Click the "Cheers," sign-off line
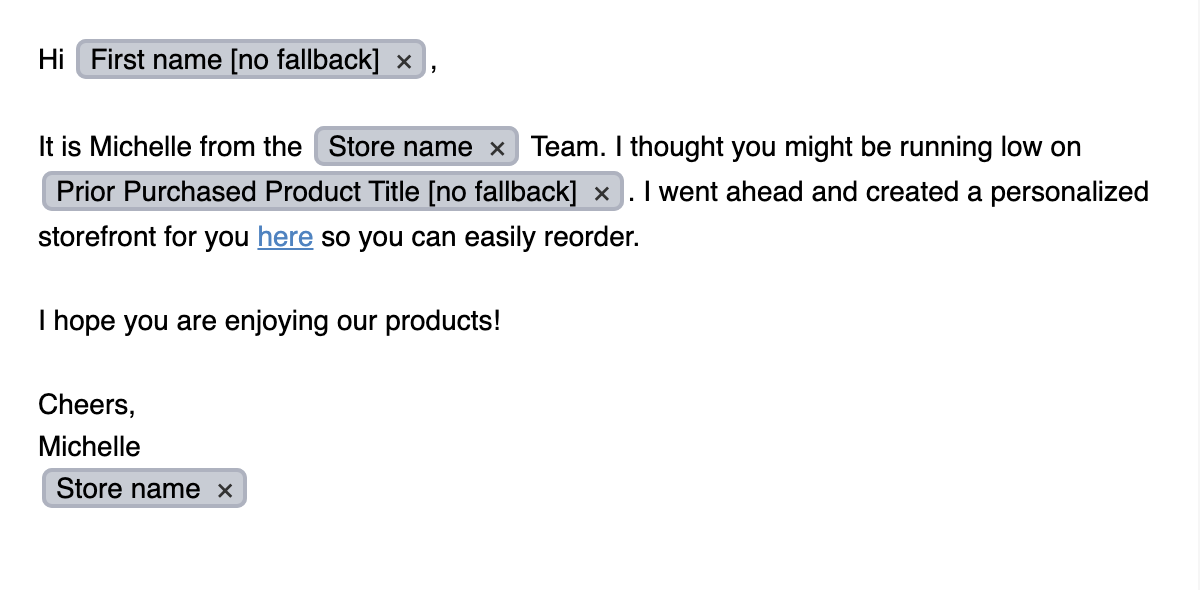Image resolution: width=1200 pixels, height=590 pixels. click(86, 405)
